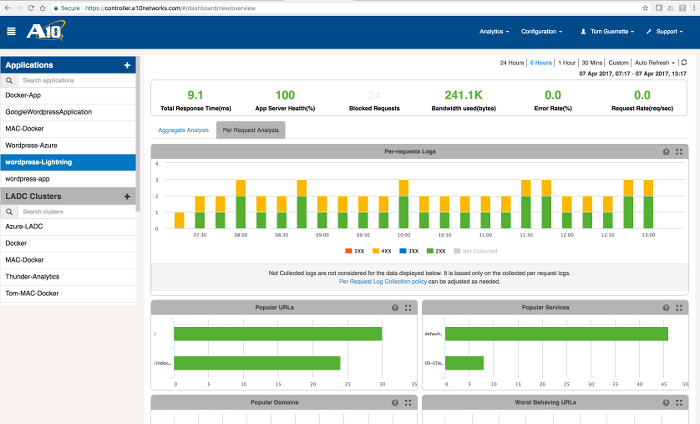Open Azure-LADC cluster
Viewport: 700px width, 424px height.
[x=68, y=227]
